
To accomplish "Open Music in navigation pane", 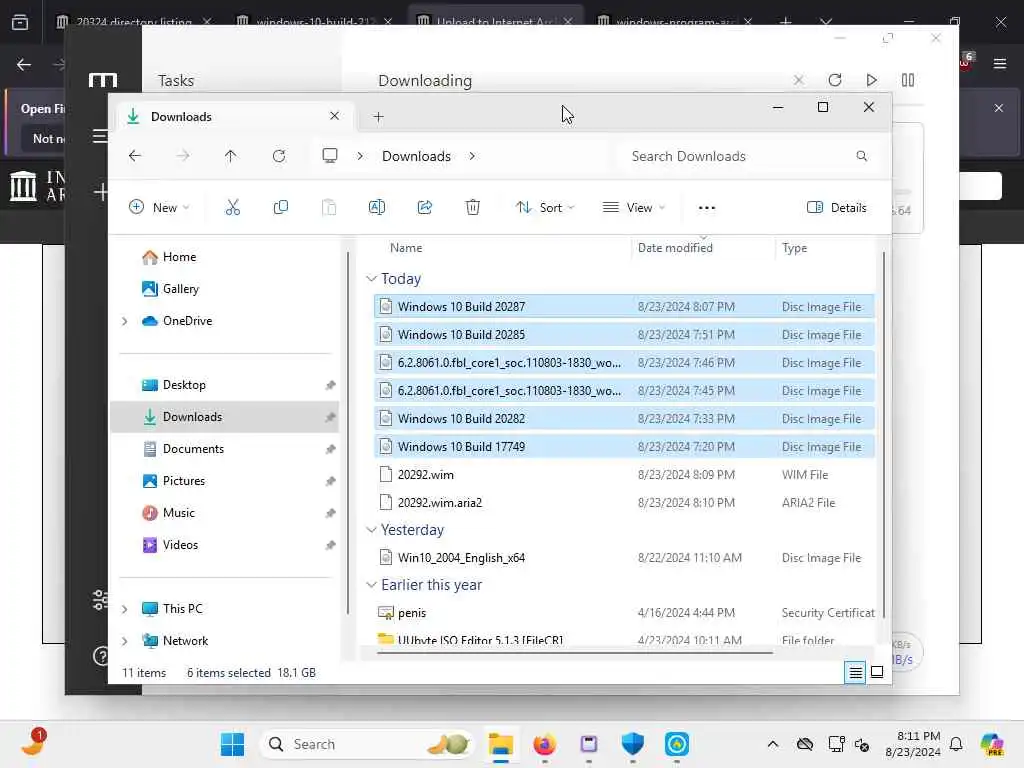I will tap(168, 513).
